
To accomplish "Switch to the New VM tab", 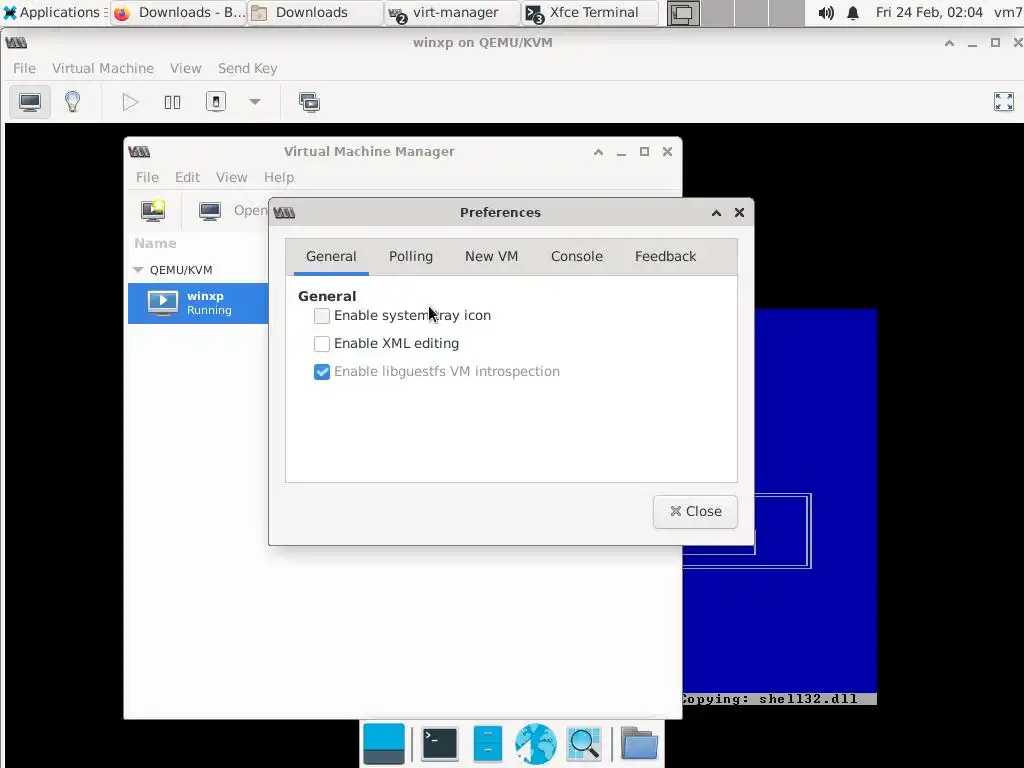I will pyautogui.click(x=491, y=257).
